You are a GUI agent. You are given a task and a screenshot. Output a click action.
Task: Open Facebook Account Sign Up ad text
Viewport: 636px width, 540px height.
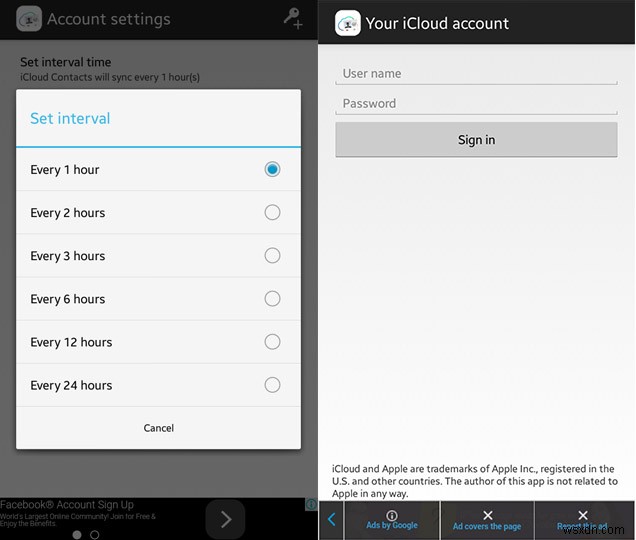tap(67, 505)
